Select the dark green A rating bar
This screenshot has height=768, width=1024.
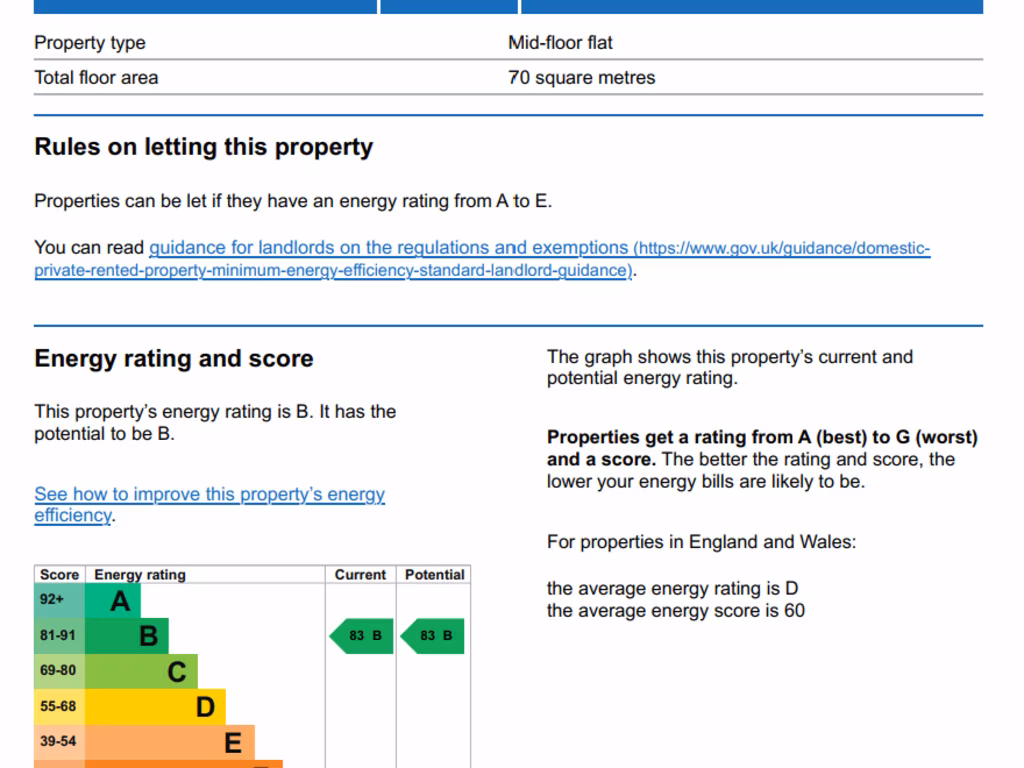(x=113, y=601)
